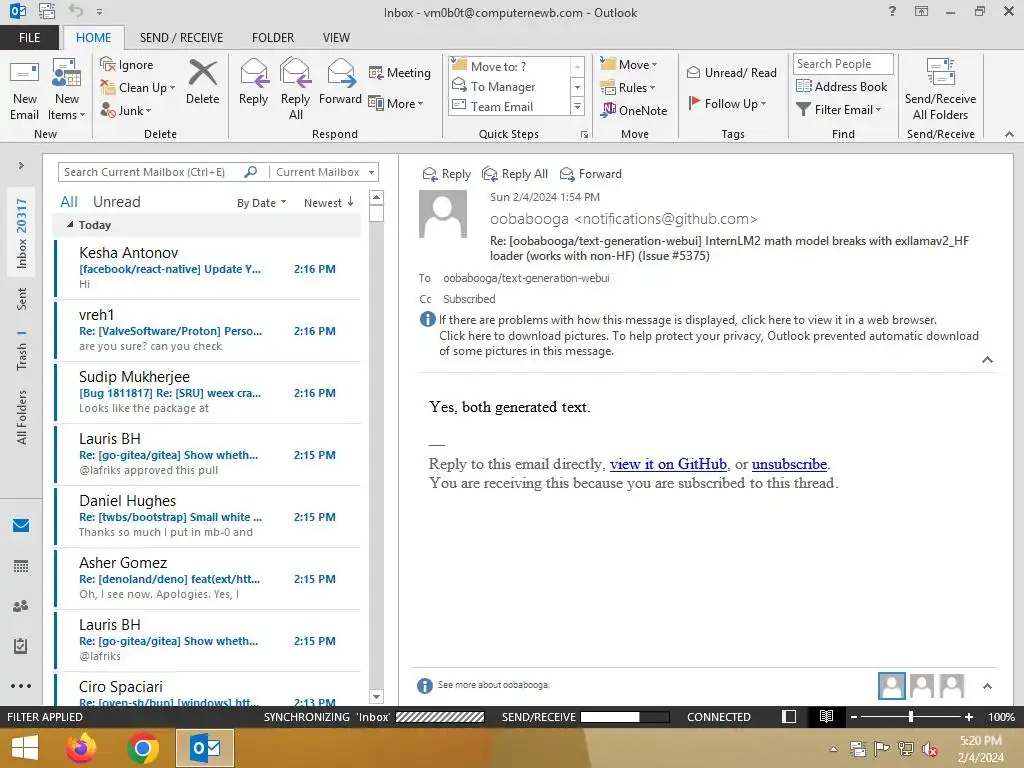The height and width of the screenshot is (768, 1024).
Task: Collapse the message header arrow
Action: (987, 360)
